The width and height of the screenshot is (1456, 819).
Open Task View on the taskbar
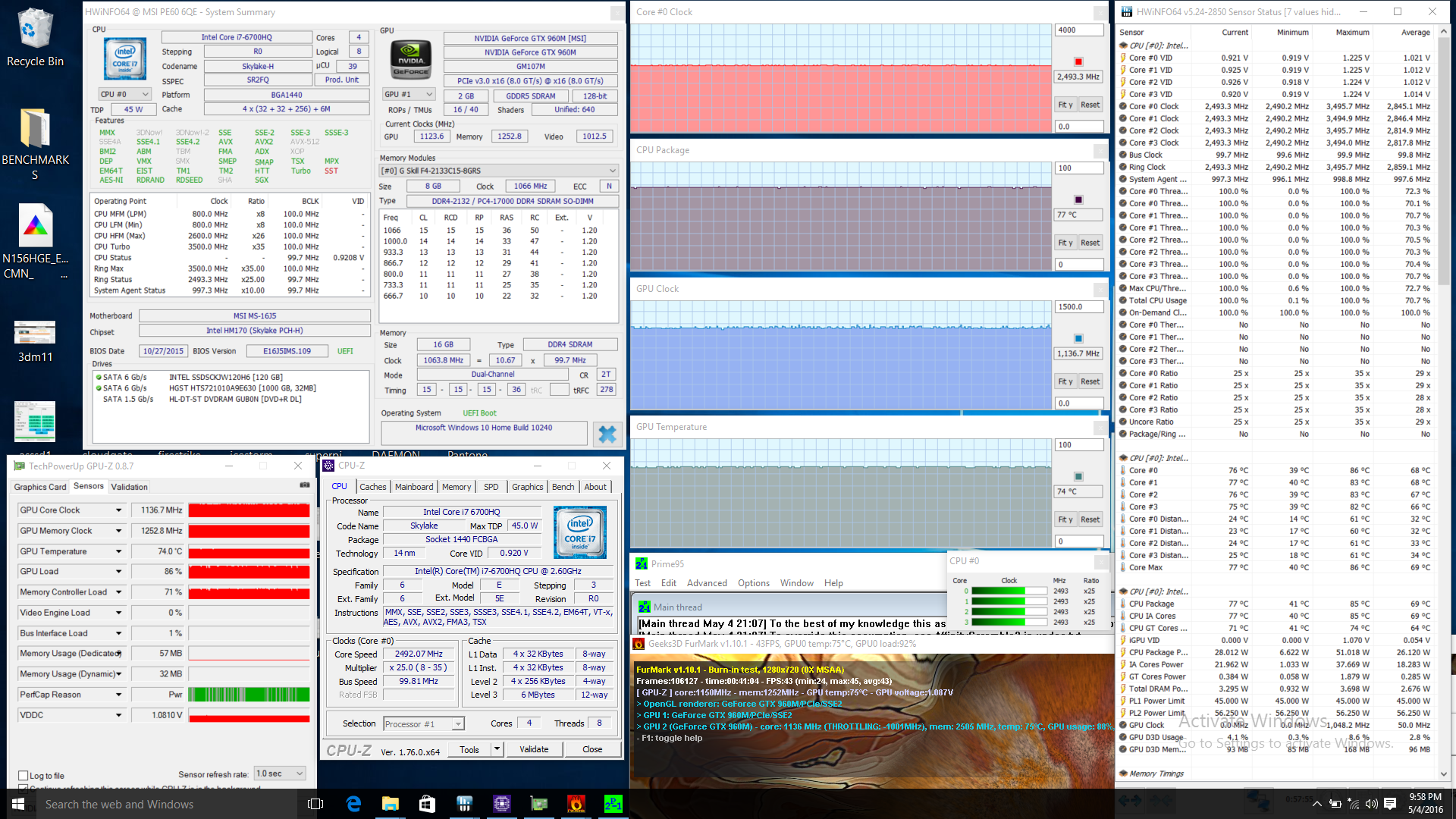coord(316,804)
